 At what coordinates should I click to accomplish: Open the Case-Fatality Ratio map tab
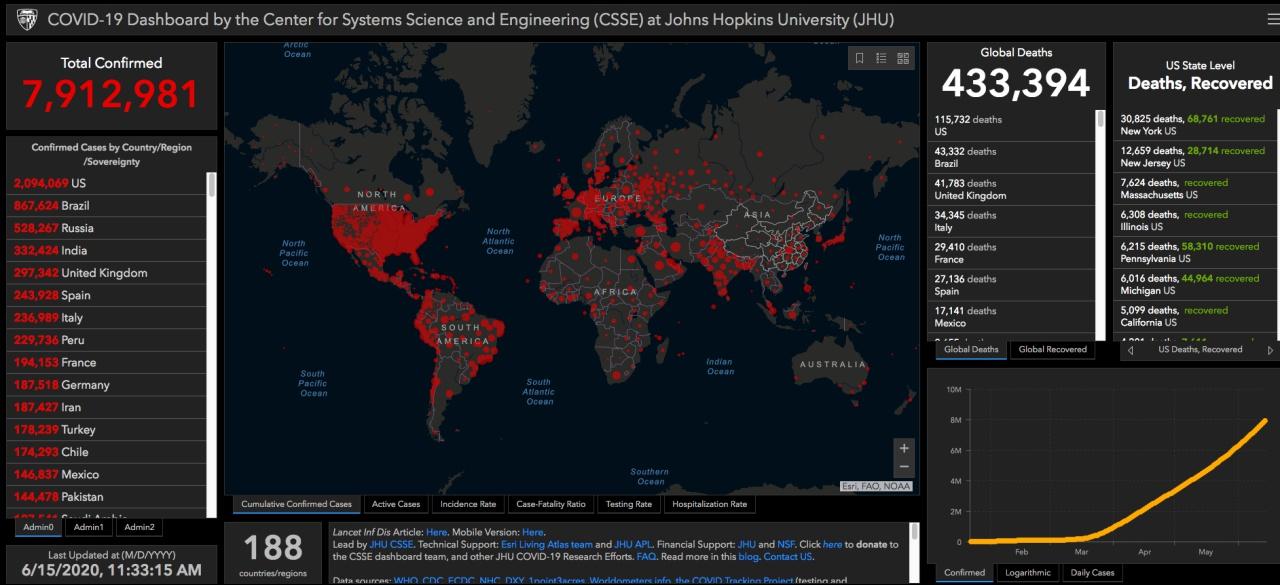tap(550, 504)
